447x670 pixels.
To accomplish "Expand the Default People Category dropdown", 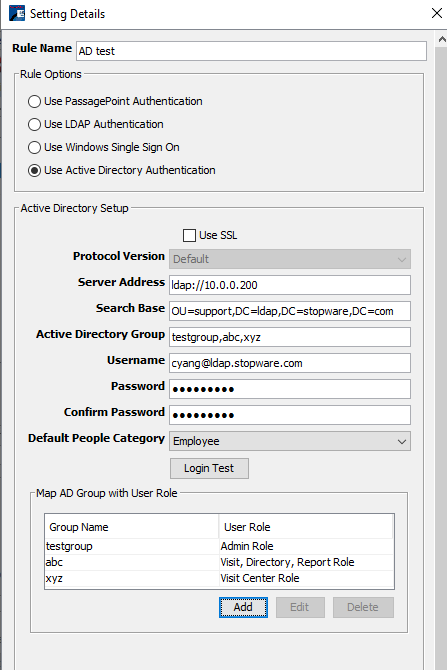I will coord(290,441).
